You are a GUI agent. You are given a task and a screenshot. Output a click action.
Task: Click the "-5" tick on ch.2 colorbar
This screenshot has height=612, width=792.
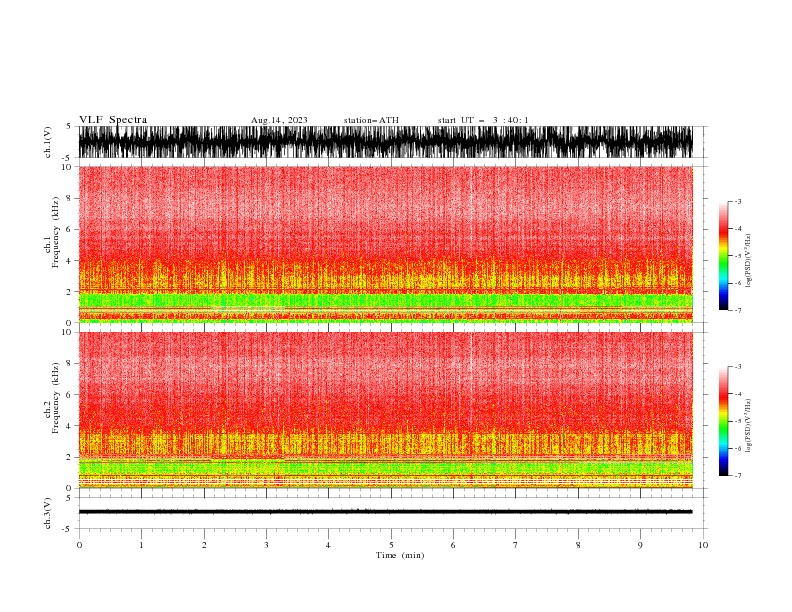point(738,421)
